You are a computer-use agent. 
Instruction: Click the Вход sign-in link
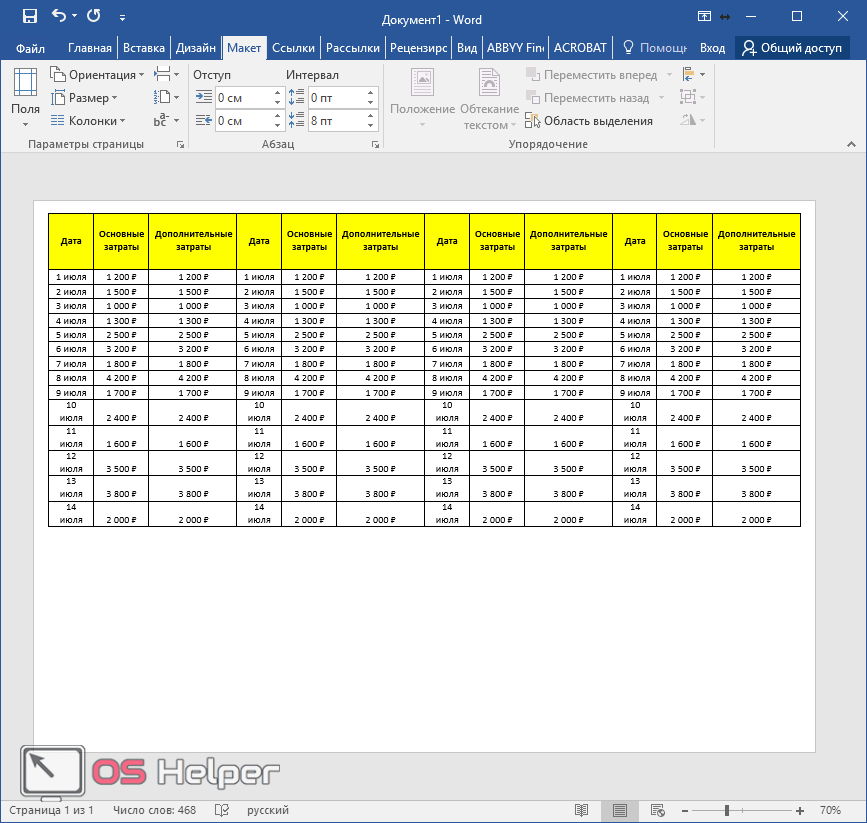coord(712,47)
